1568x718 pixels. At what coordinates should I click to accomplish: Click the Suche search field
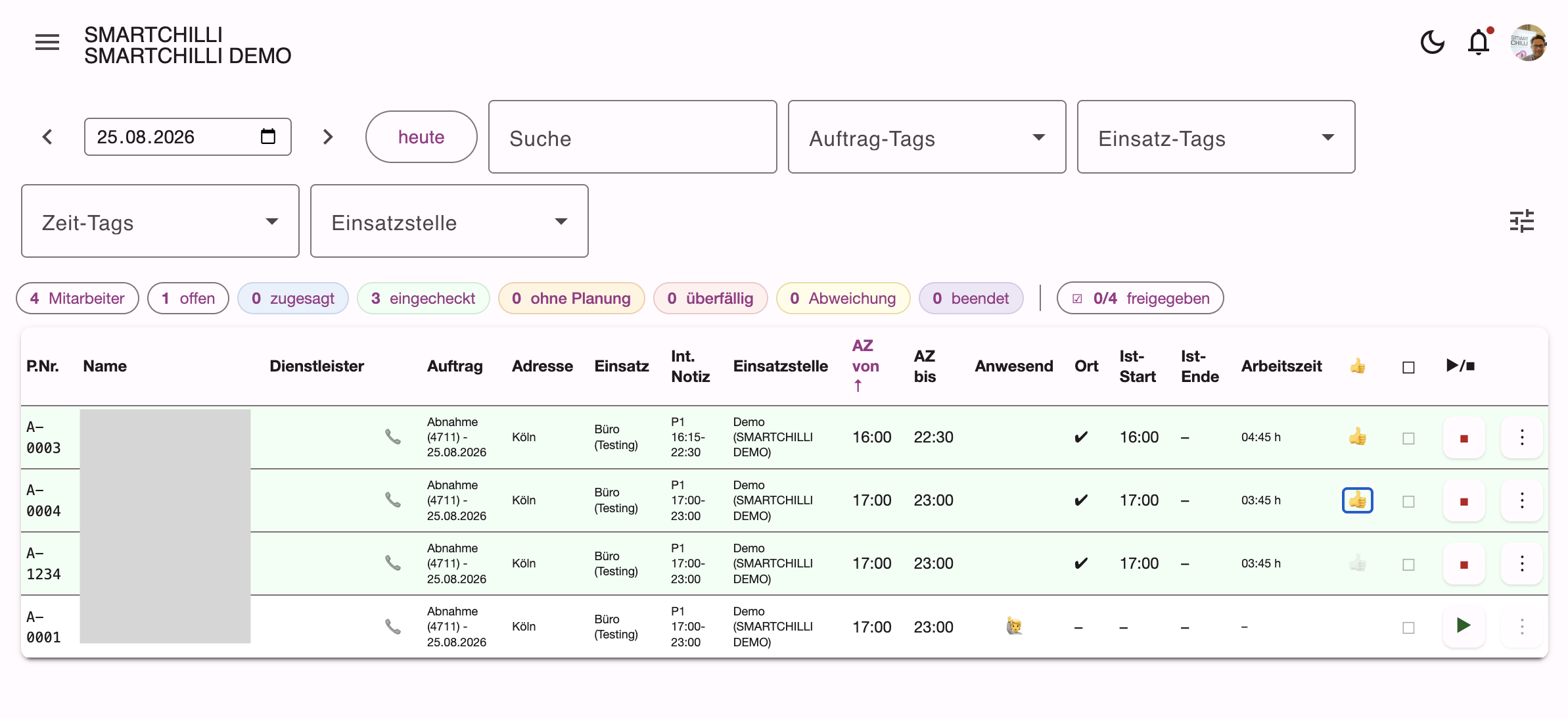click(633, 137)
